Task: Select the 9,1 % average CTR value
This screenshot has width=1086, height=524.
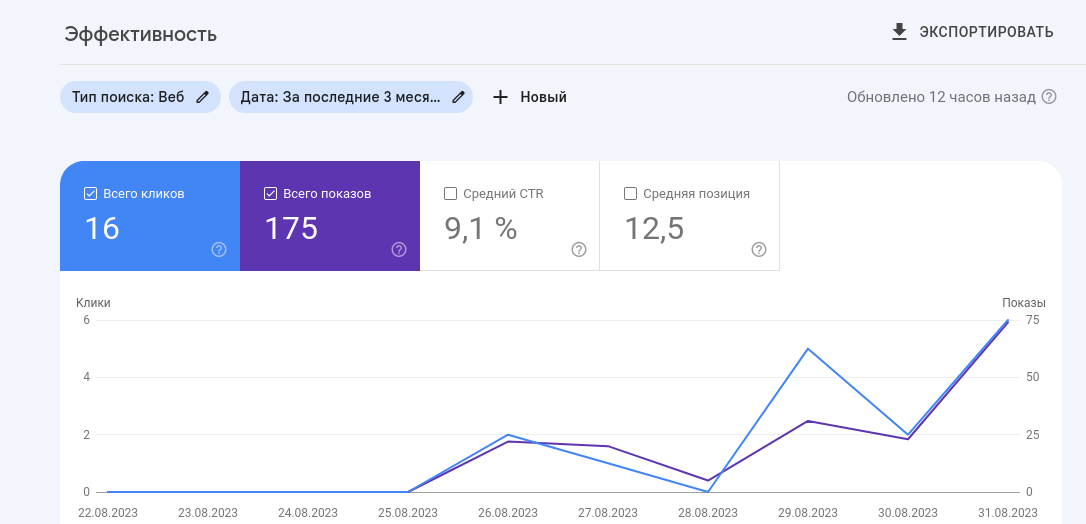Action: pyautogui.click(x=481, y=229)
